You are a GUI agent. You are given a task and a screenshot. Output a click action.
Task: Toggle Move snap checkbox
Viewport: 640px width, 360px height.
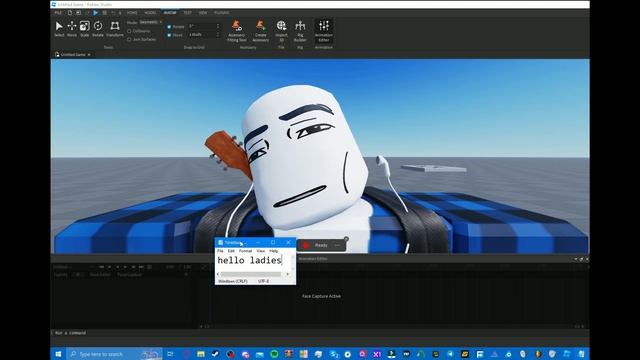click(x=169, y=35)
